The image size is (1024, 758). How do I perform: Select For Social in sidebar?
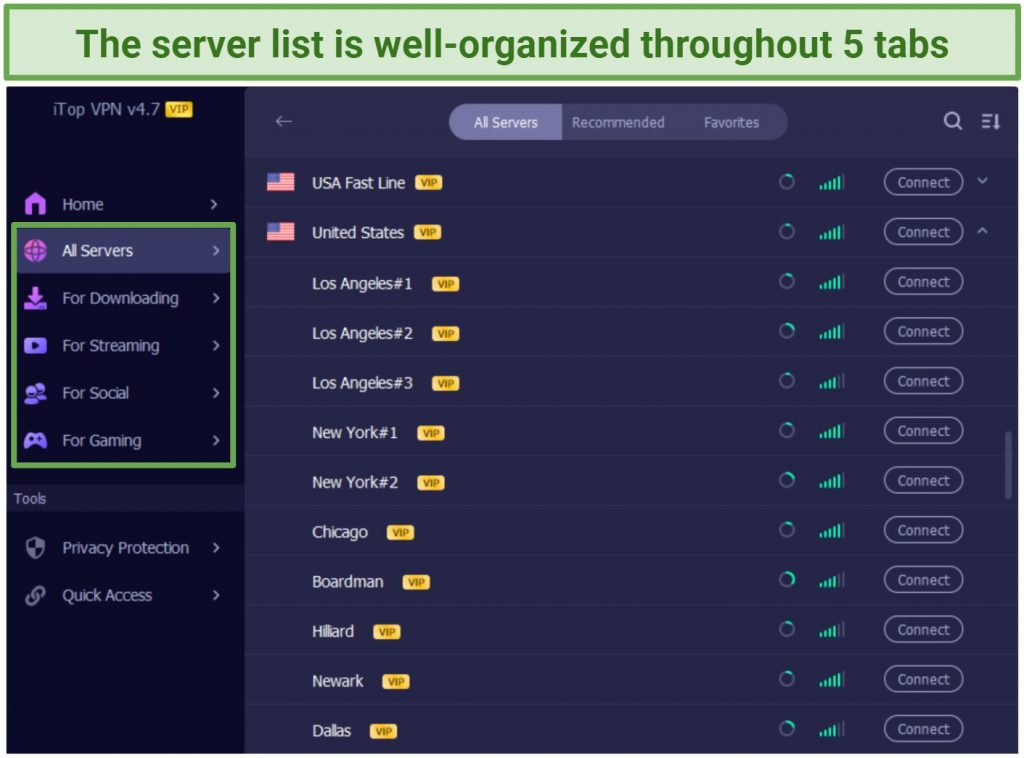click(x=123, y=393)
